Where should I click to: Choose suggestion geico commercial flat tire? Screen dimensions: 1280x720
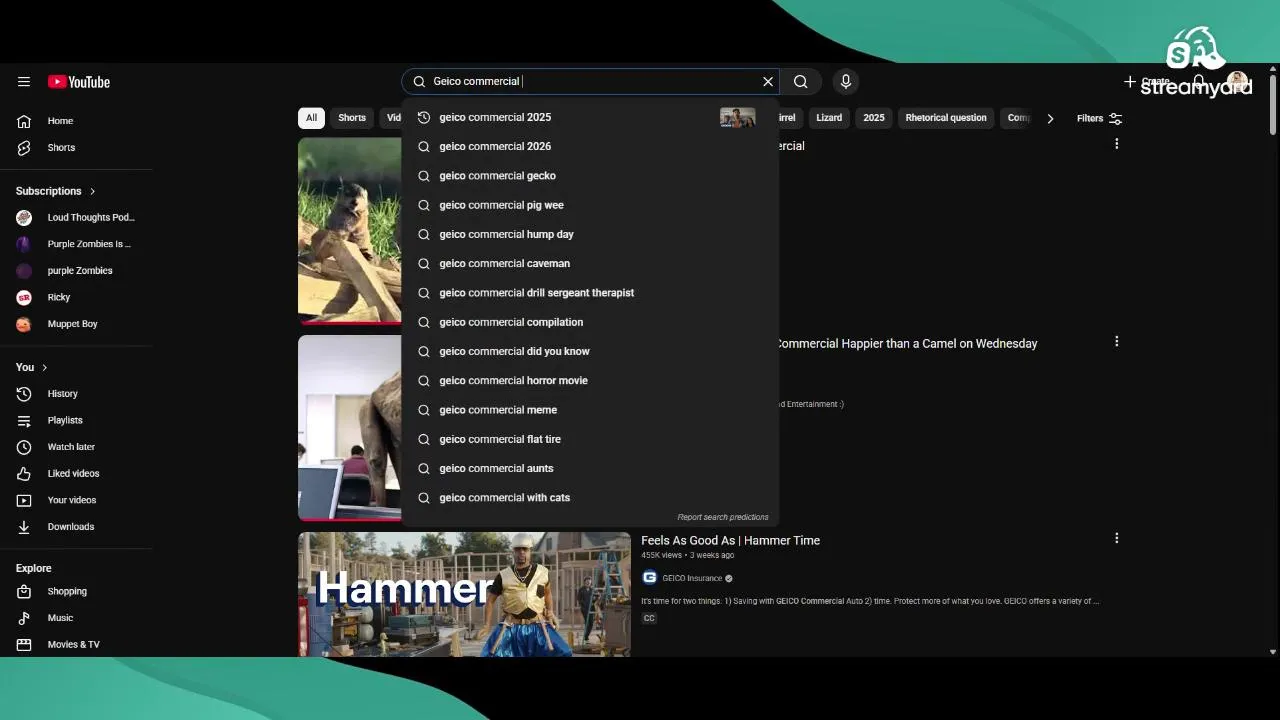590,439
